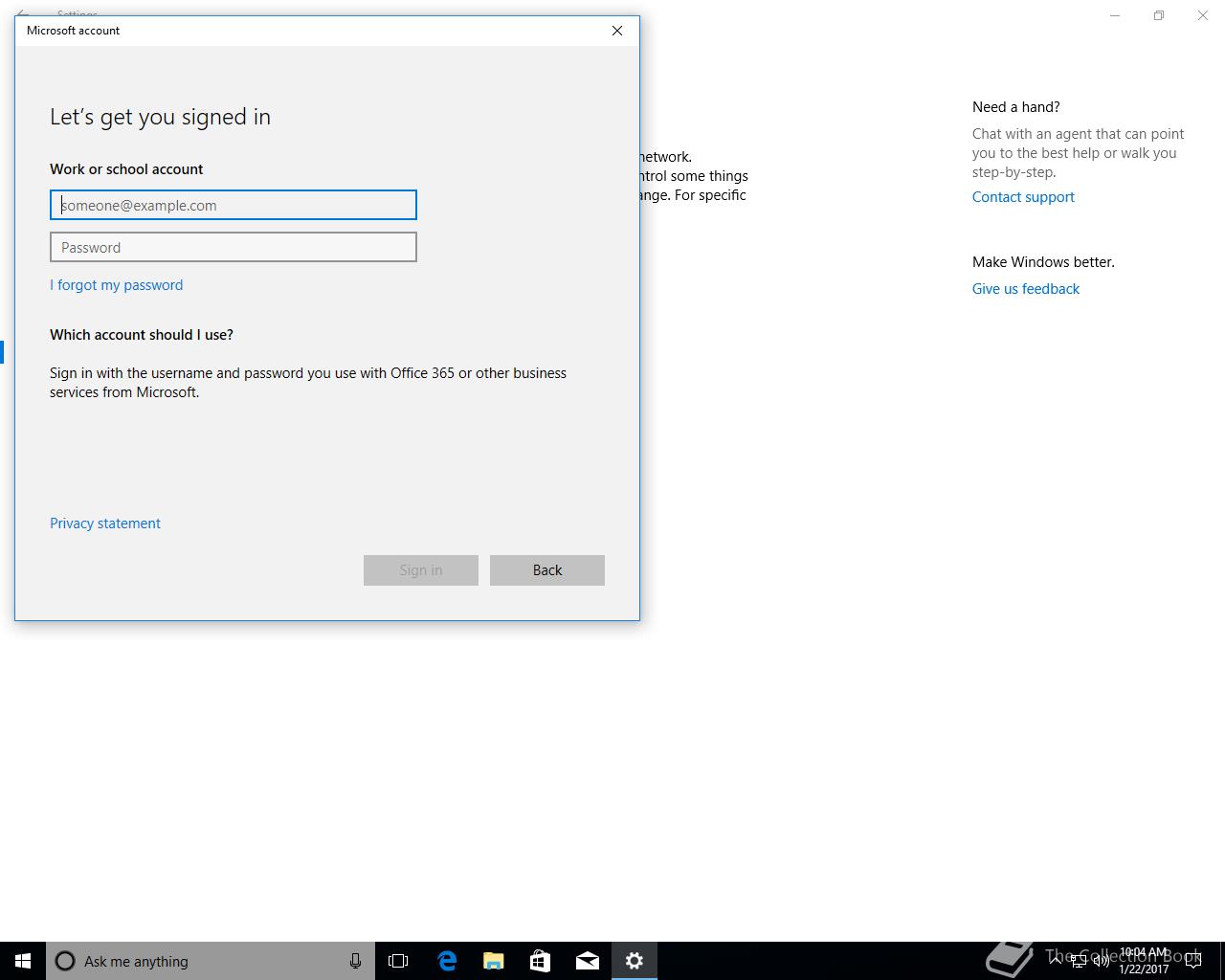Viewport: 1225px width, 980px height.
Task: Select the Settings gear taskbar icon
Action: [635, 961]
